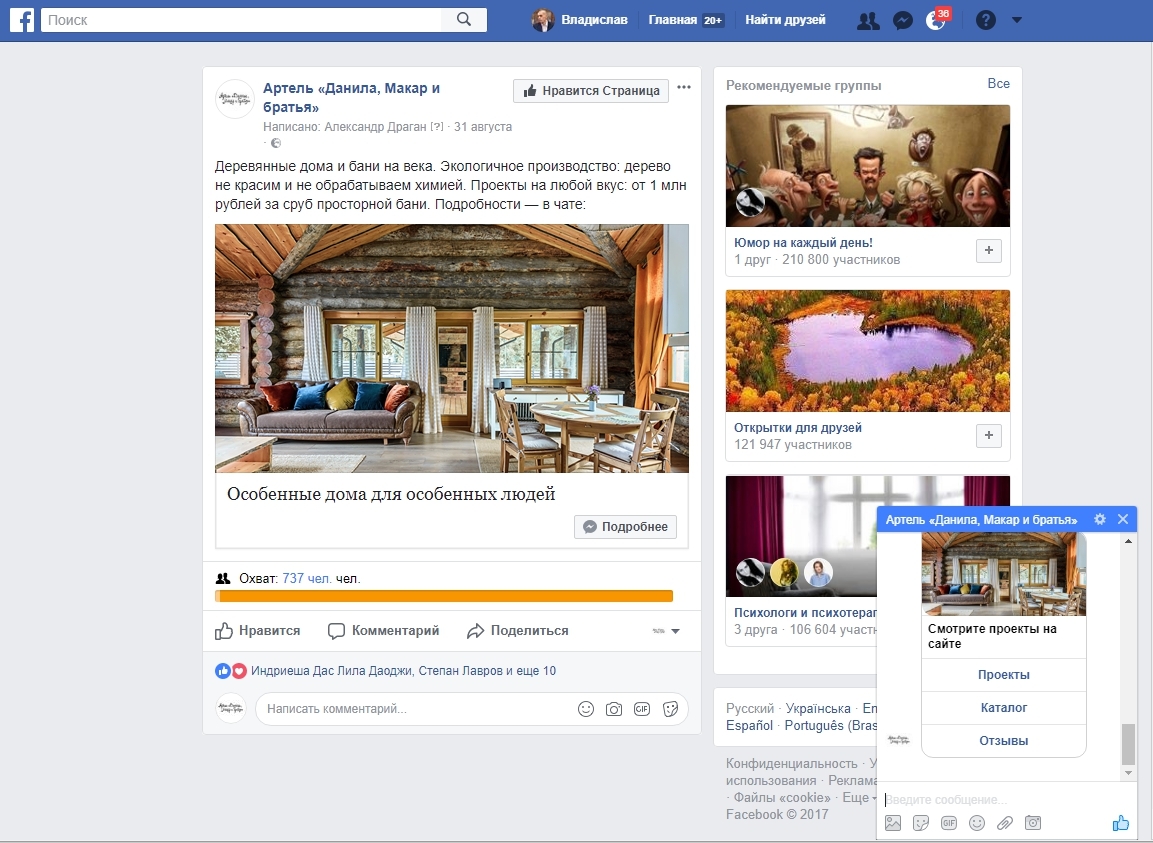Attach photo via camera icon in comment field
This screenshot has width=1153, height=843.
(614, 709)
